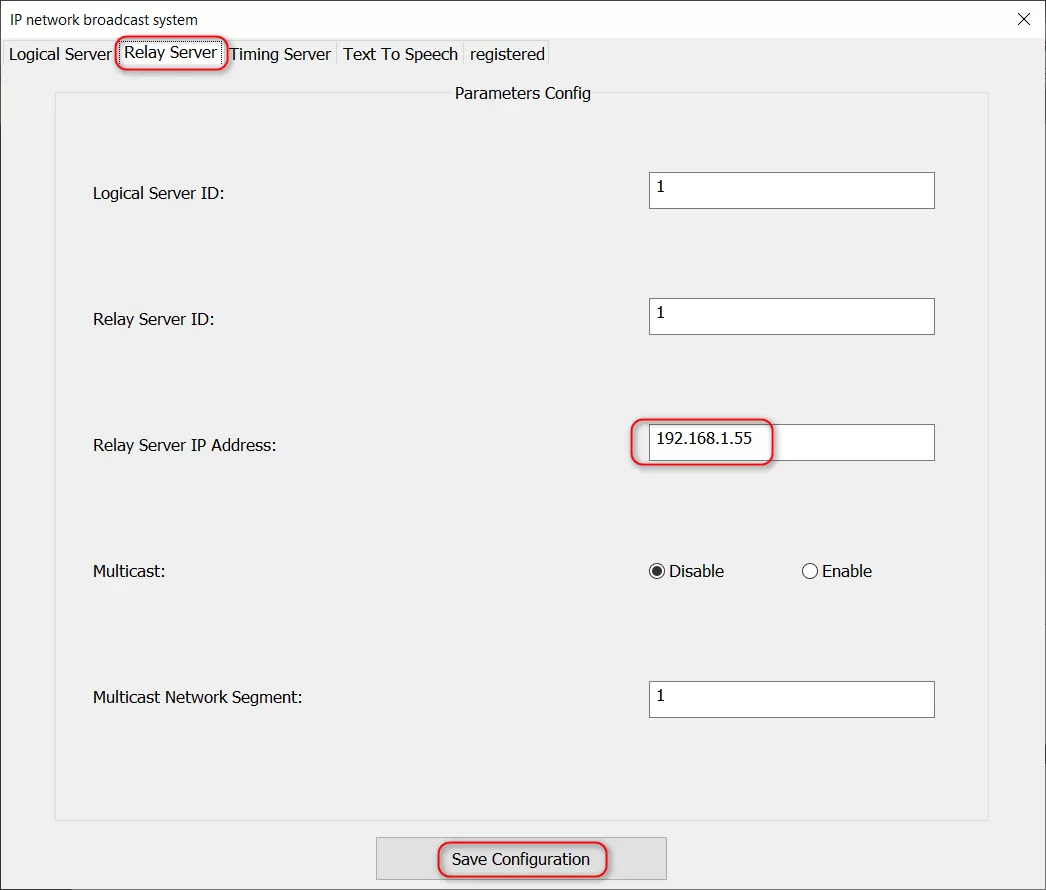Click the Relay Server IP Address field
Viewport: 1046px width, 890px height.
pos(791,442)
